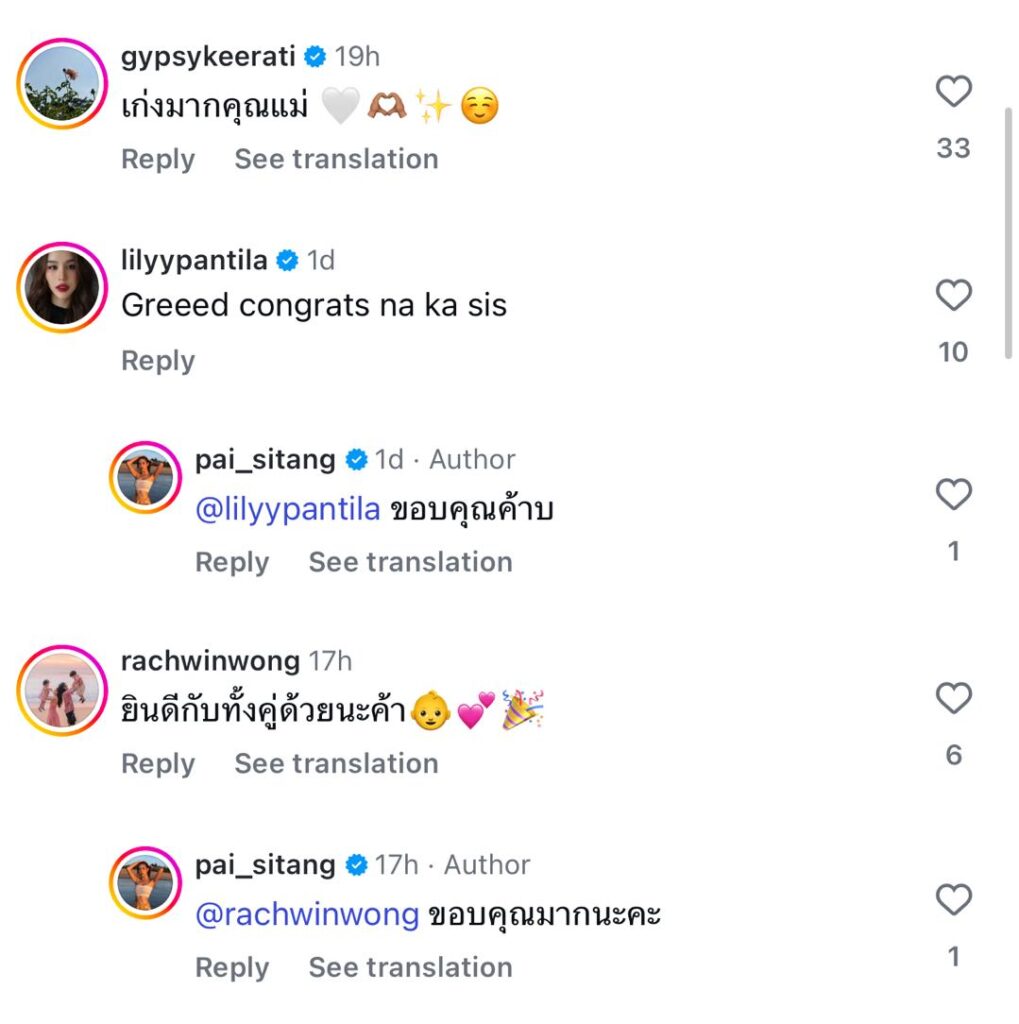The height and width of the screenshot is (1024, 1019).
Task: Open the gypsykeerati username link
Action: click(x=208, y=57)
